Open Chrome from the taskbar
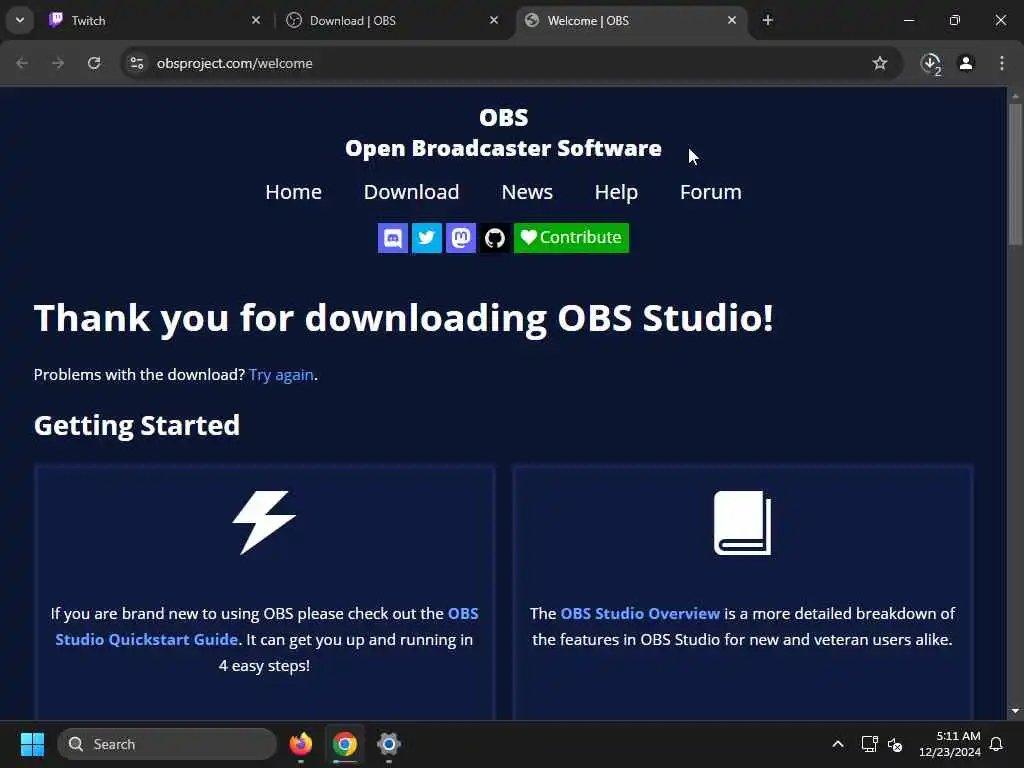Screen dimensions: 1024x768 point(345,744)
